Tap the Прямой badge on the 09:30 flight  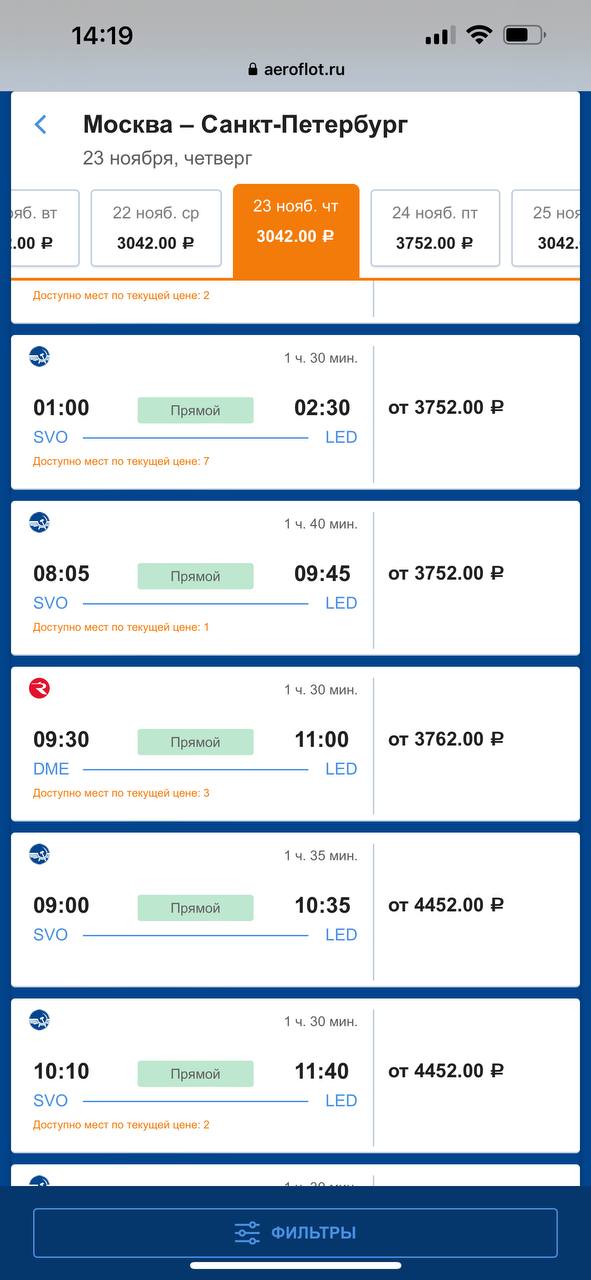point(195,742)
